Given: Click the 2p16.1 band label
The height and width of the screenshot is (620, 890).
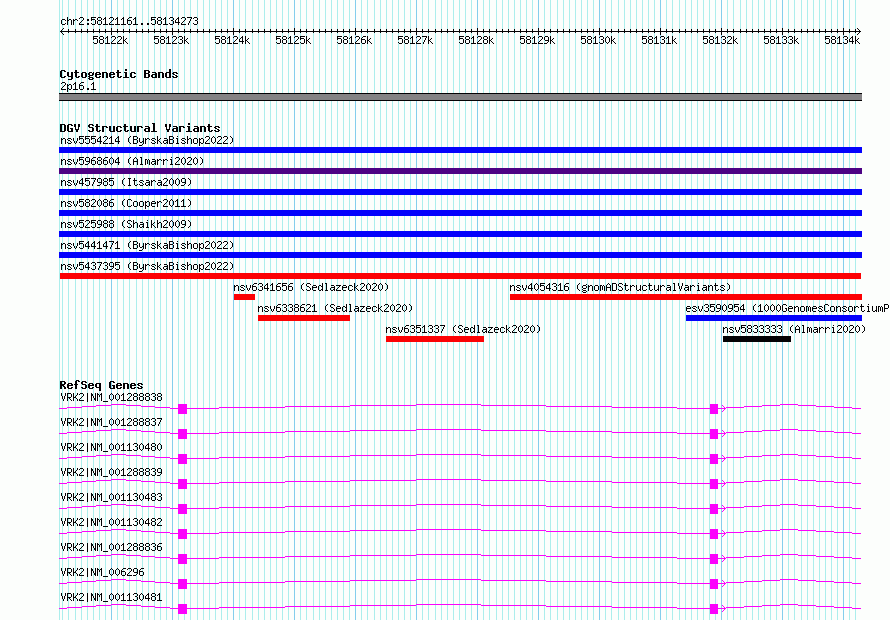Looking at the screenshot, I should tap(78, 86).
